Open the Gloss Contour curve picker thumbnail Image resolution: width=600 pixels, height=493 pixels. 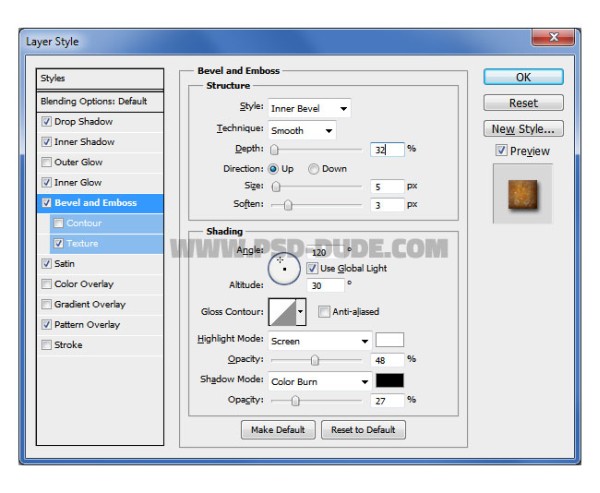coord(282,312)
